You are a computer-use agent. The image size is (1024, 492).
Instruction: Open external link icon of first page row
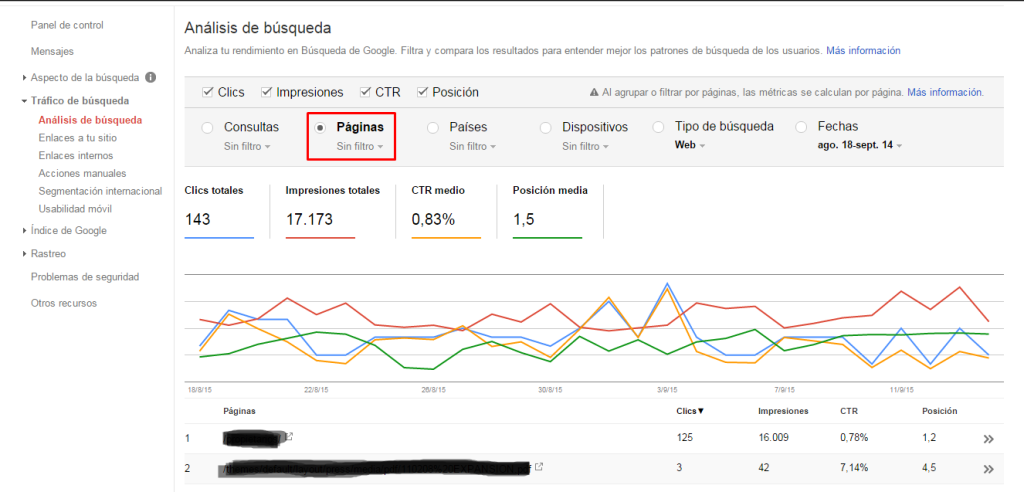click(x=289, y=436)
